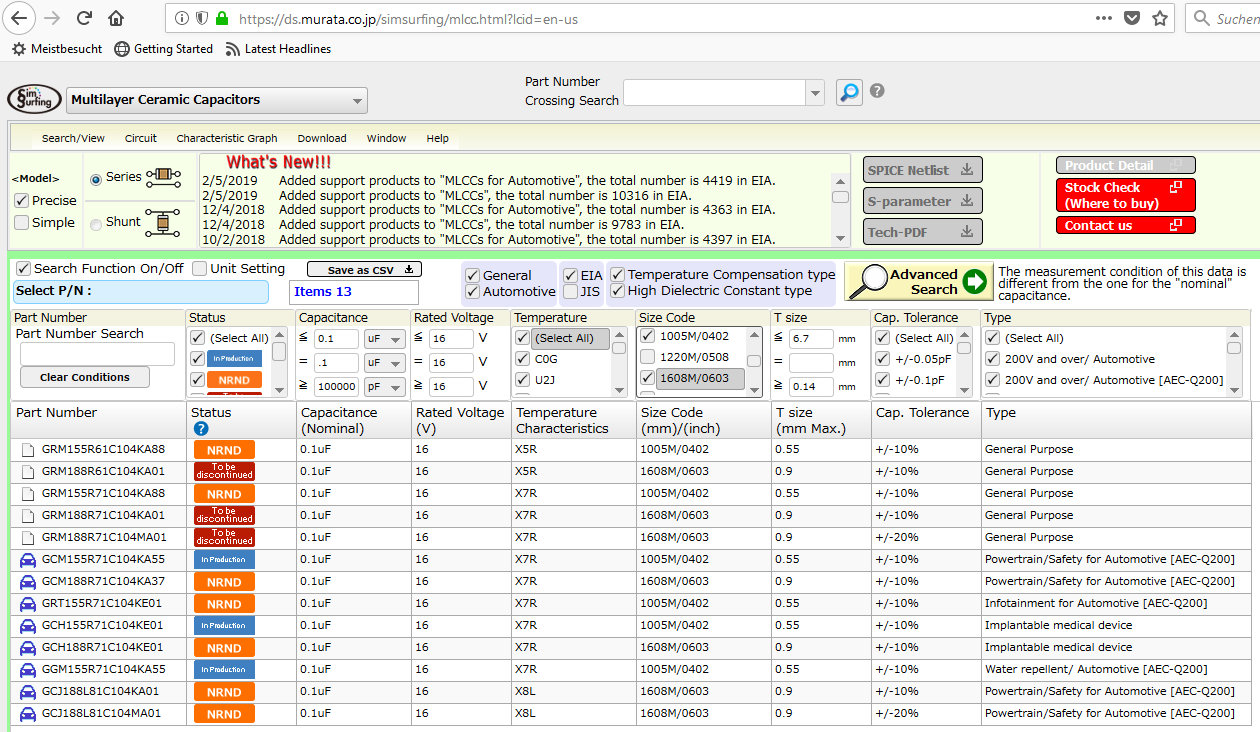The width and height of the screenshot is (1260, 732).
Task: Click the car icon for GCJ188L81C104MA01
Action: pyautogui.click(x=28, y=713)
